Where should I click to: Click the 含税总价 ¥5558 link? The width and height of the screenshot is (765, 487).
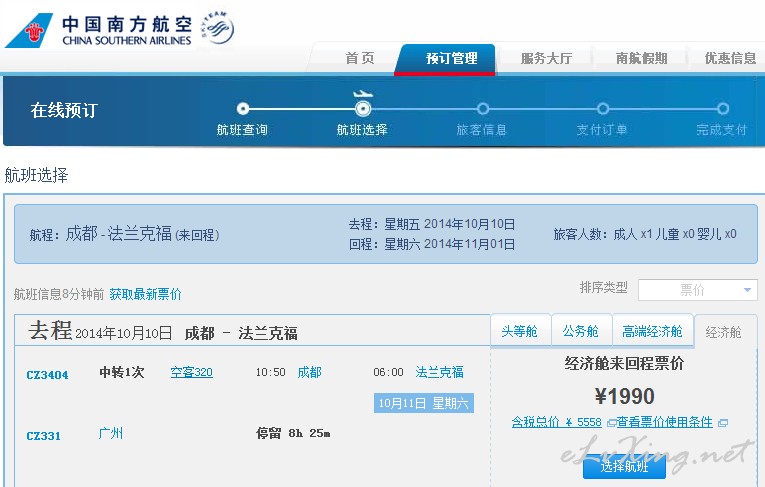click(x=557, y=422)
